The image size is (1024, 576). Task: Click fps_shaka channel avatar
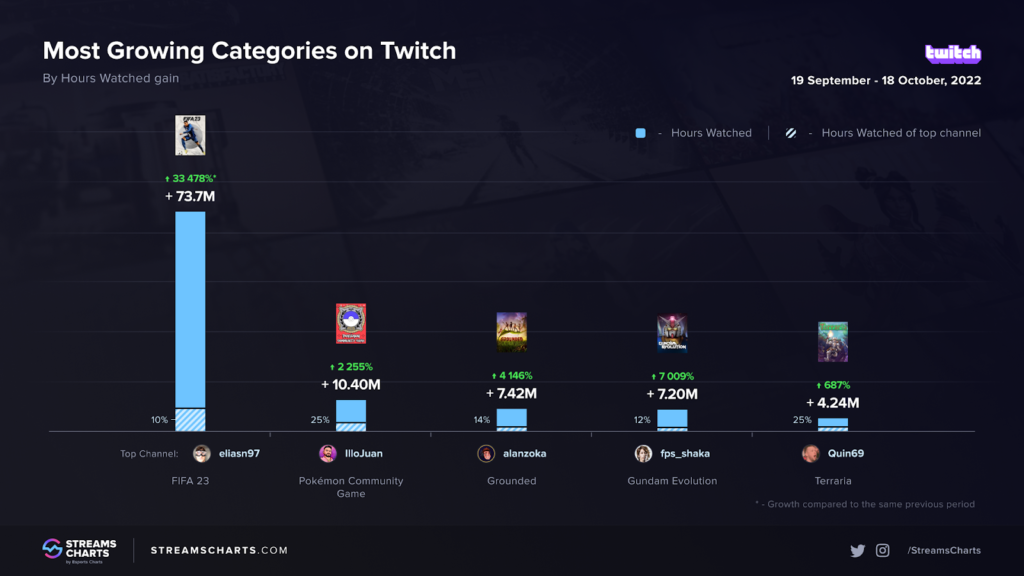(643, 453)
